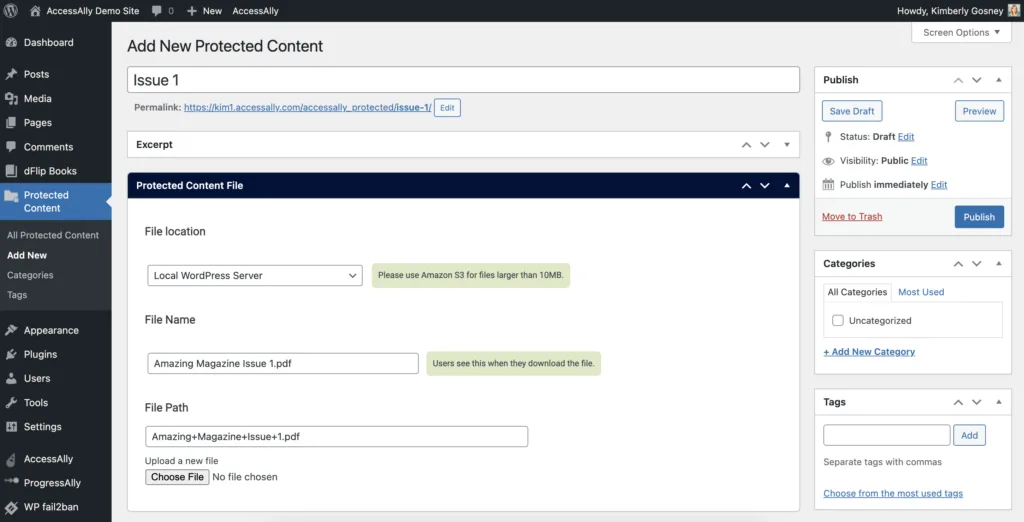
Task: Click the Media icon in sidebar
Action: 11,99
